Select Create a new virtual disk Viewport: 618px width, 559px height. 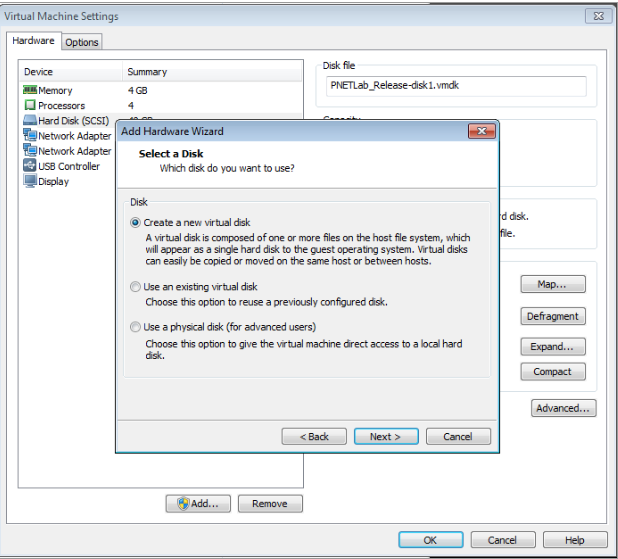135,223
